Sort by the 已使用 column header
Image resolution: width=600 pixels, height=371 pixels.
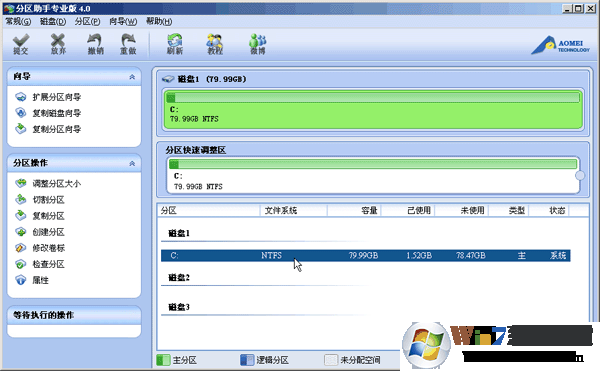408,210
